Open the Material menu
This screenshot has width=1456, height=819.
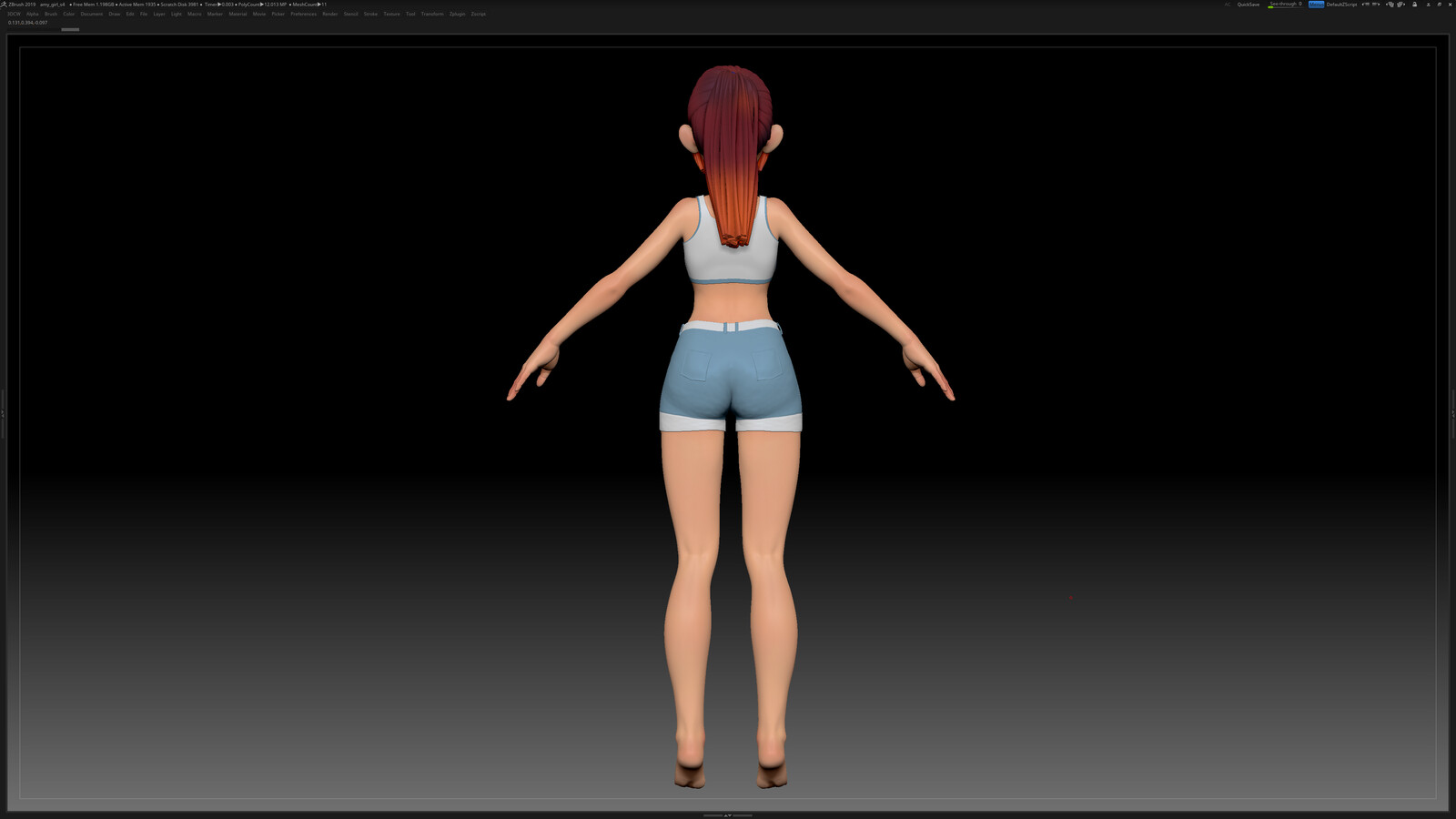tap(238, 14)
